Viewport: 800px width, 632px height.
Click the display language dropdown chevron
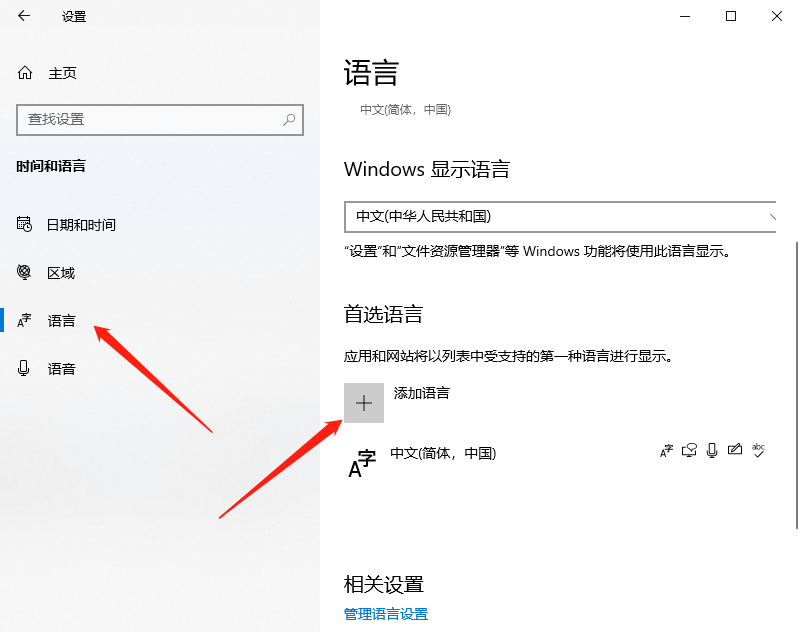coord(772,217)
